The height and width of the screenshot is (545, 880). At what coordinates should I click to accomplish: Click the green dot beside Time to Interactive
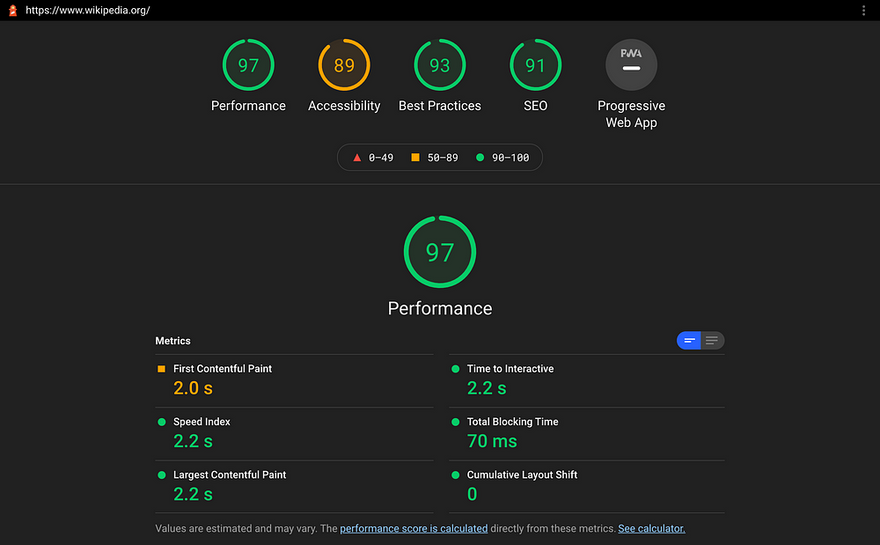coord(455,369)
